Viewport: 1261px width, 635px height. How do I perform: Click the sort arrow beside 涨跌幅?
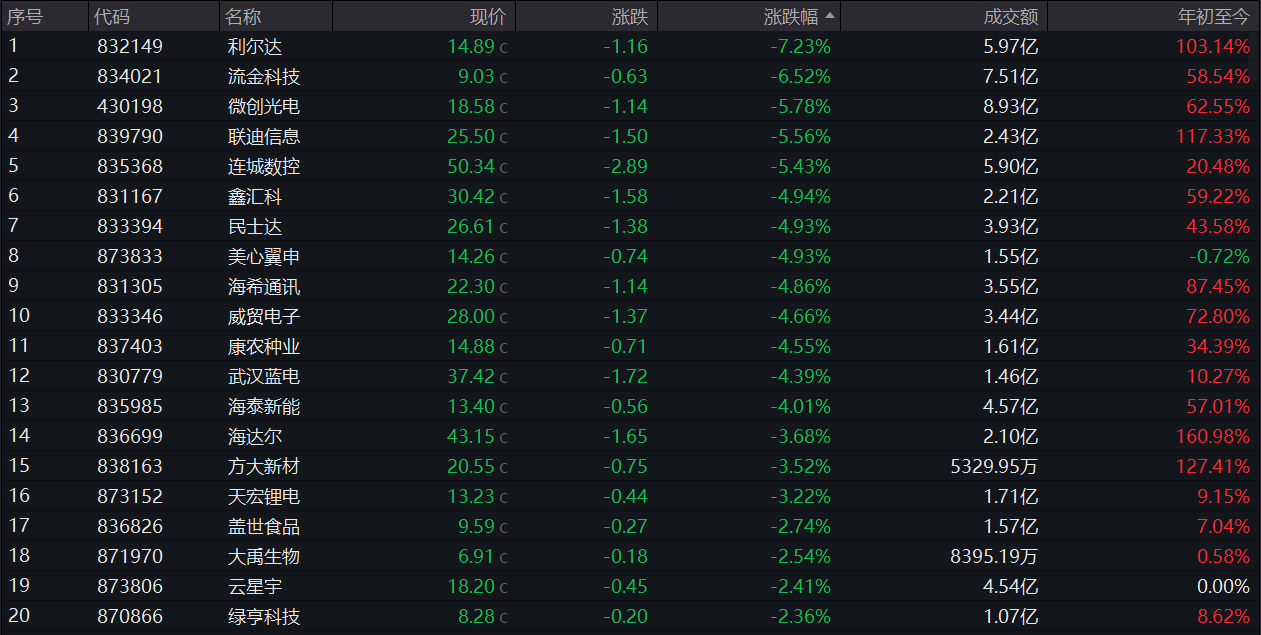(x=829, y=16)
